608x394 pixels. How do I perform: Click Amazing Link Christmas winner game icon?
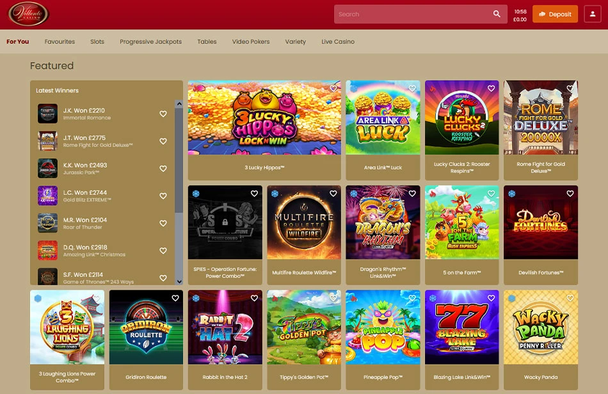tap(48, 251)
